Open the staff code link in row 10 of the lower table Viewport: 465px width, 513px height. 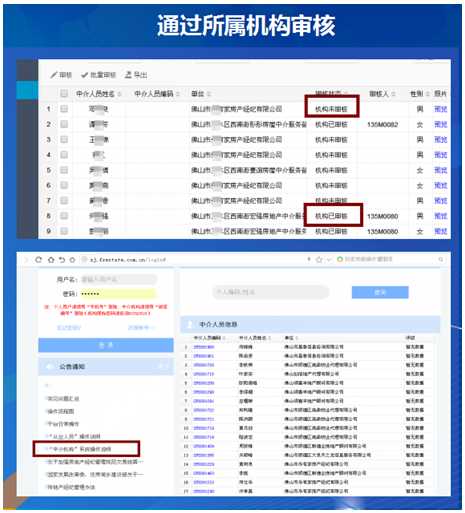(x=204, y=428)
